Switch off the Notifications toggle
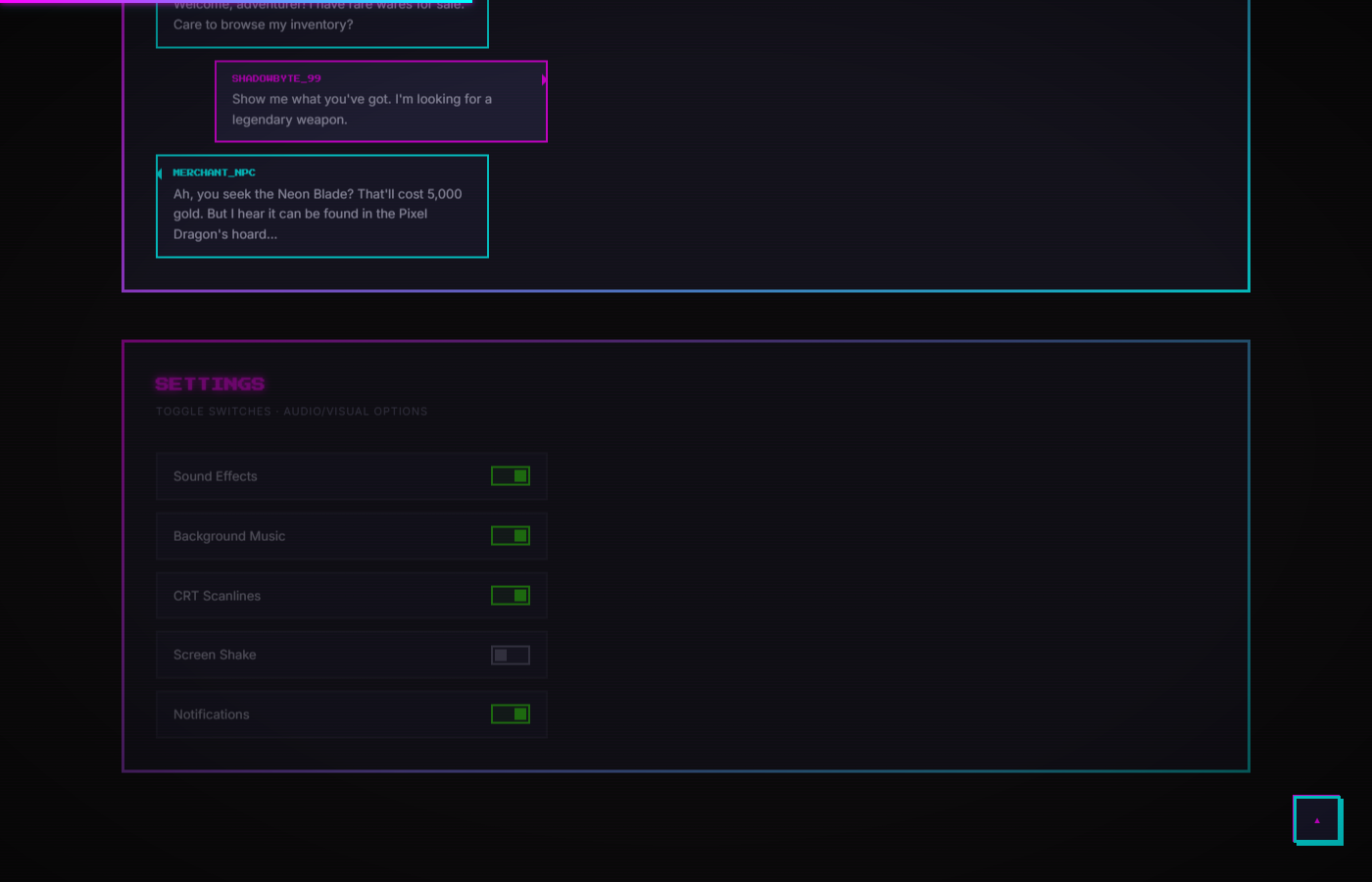This screenshot has width=1372, height=882. coord(511,714)
